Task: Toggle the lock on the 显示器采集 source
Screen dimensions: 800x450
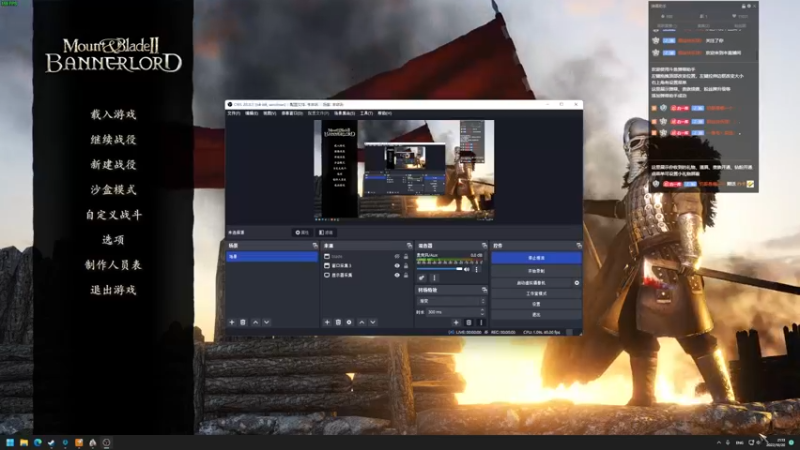Action: [x=406, y=275]
